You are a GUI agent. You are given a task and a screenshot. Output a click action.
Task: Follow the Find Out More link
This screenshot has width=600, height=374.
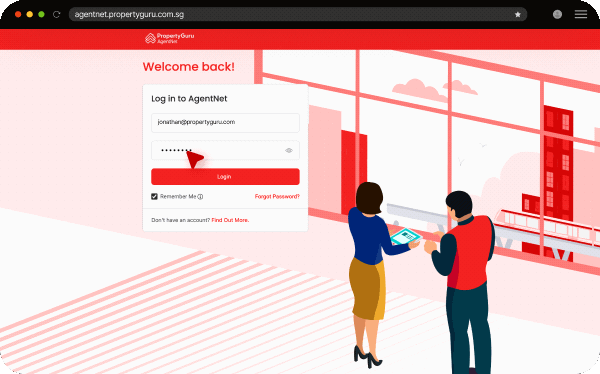coord(230,220)
